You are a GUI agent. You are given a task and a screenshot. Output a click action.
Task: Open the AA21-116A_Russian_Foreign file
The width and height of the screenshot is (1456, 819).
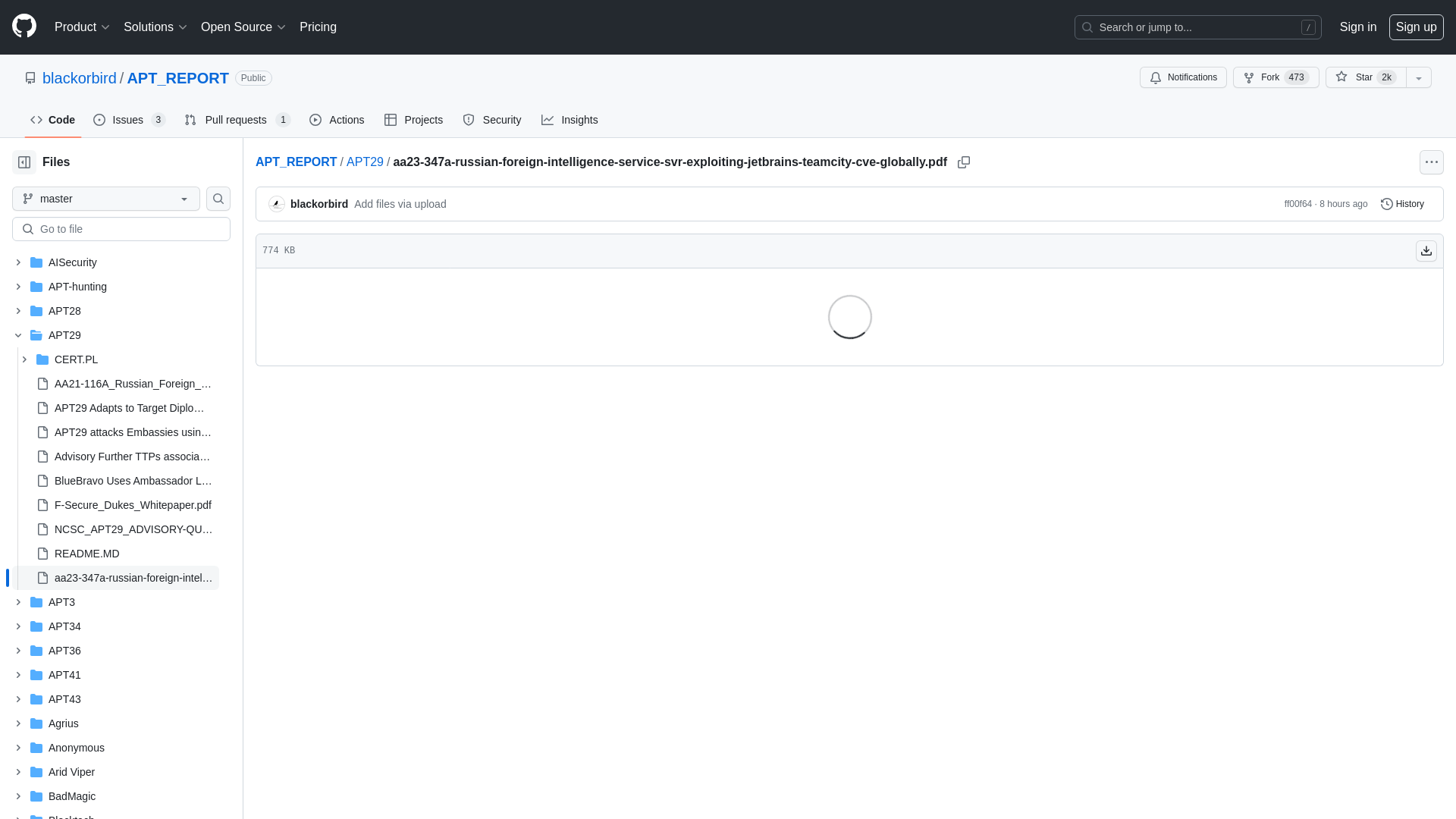tap(133, 384)
